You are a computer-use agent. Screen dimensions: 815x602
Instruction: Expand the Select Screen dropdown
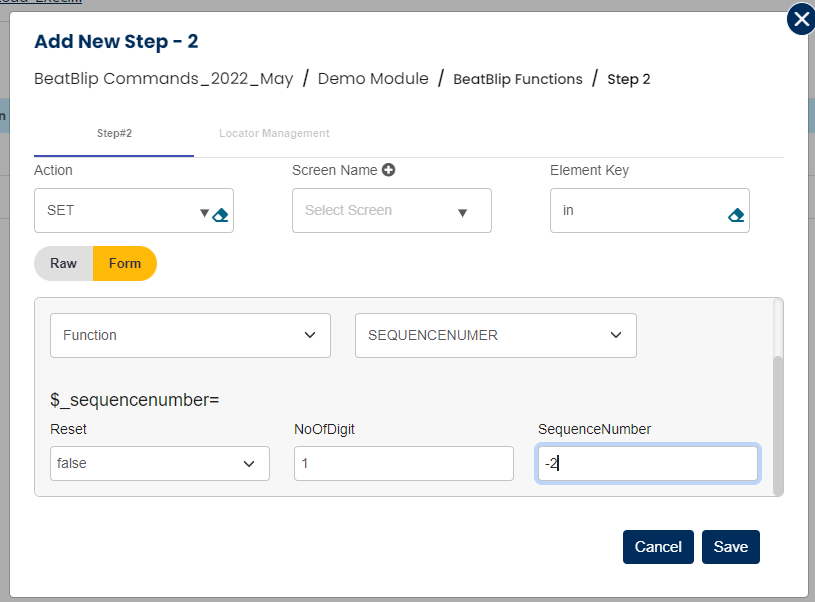[x=462, y=212]
